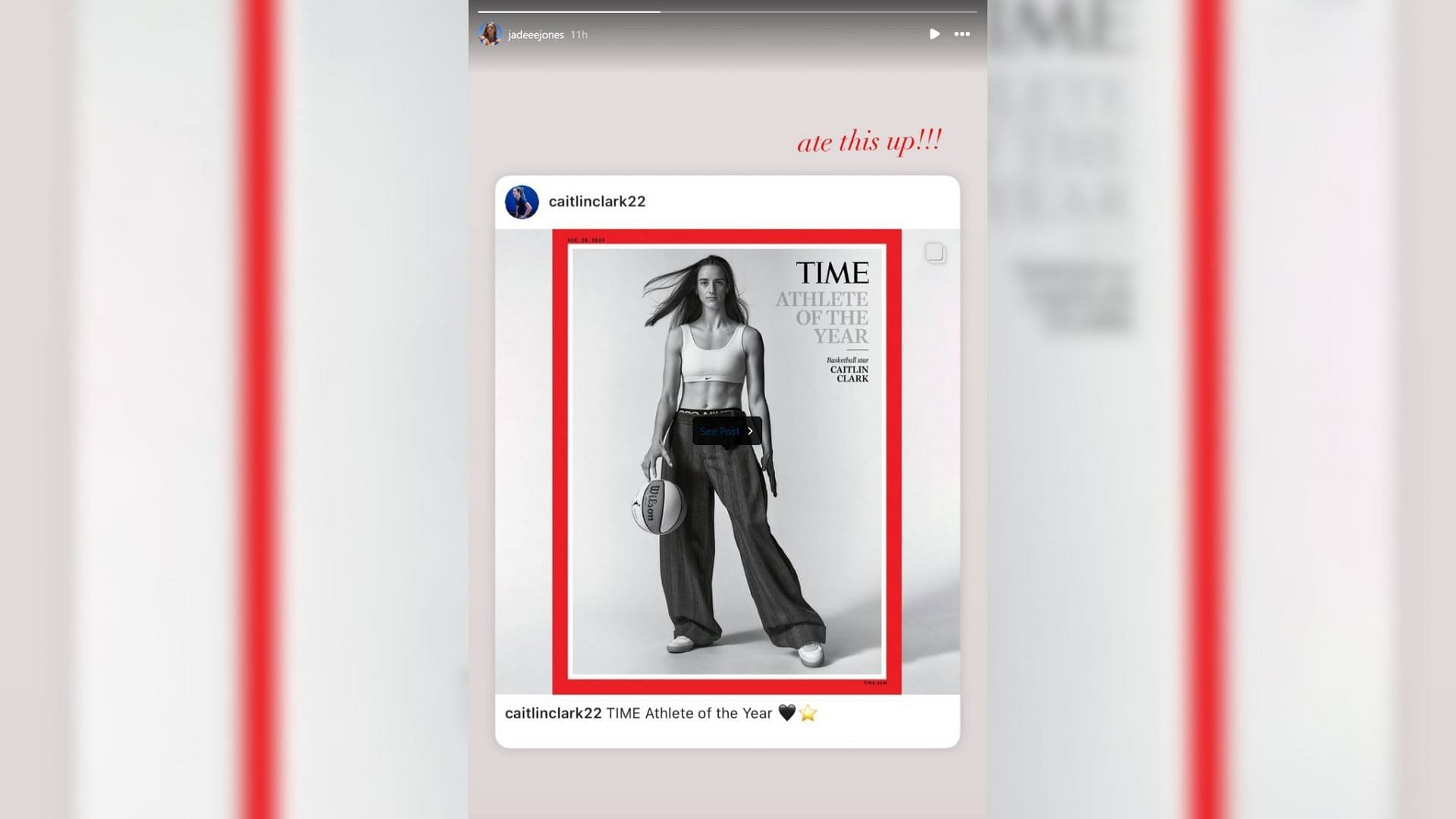Viewport: 1456px width, 819px height.
Task: Open the three-dot more options menu
Action: 962,34
